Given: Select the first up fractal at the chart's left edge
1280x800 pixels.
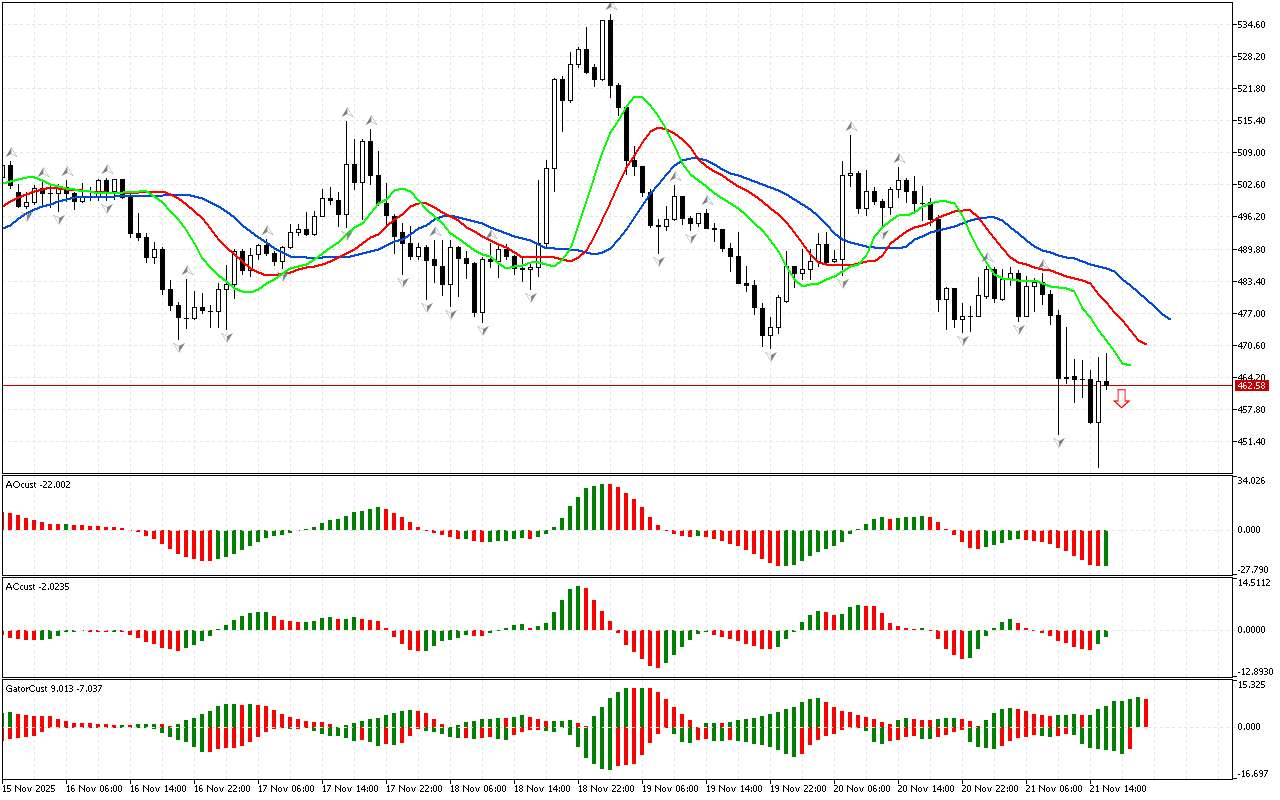Looking at the screenshot, I should [10, 153].
